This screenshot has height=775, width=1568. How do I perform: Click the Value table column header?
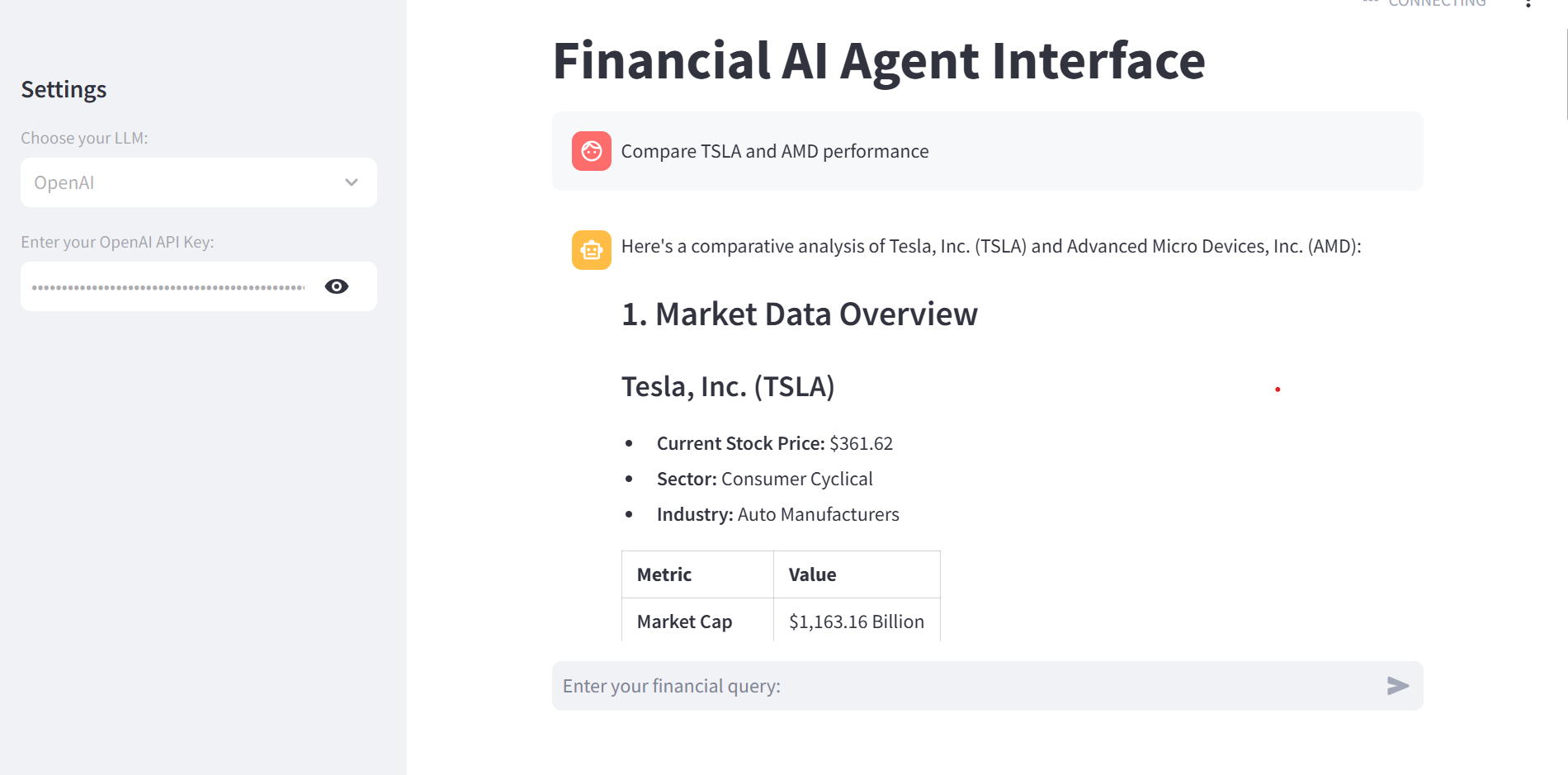pyautogui.click(x=813, y=574)
